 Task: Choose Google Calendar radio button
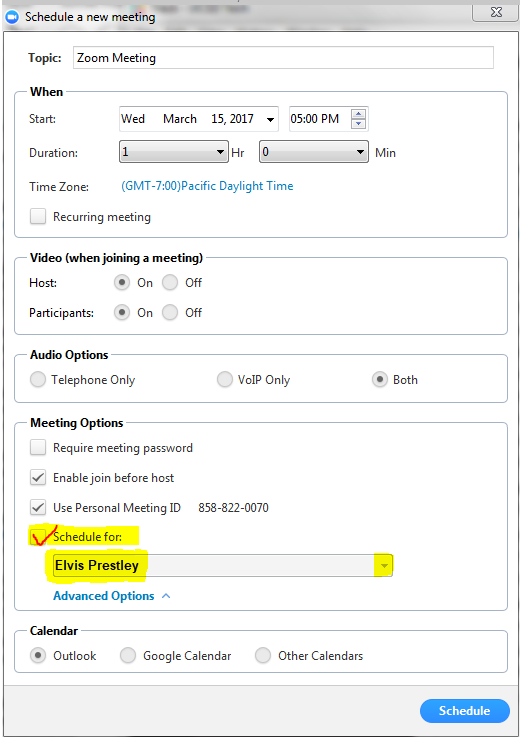[x=128, y=655]
